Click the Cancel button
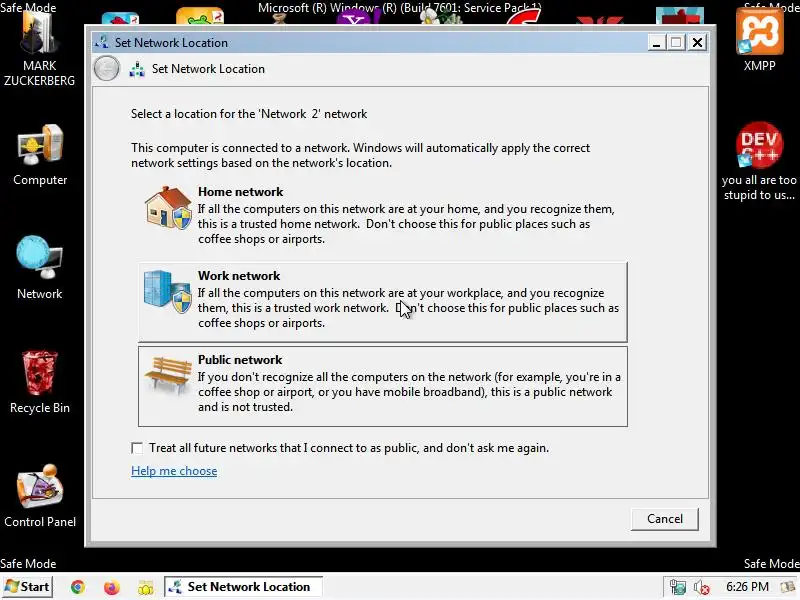 click(664, 519)
